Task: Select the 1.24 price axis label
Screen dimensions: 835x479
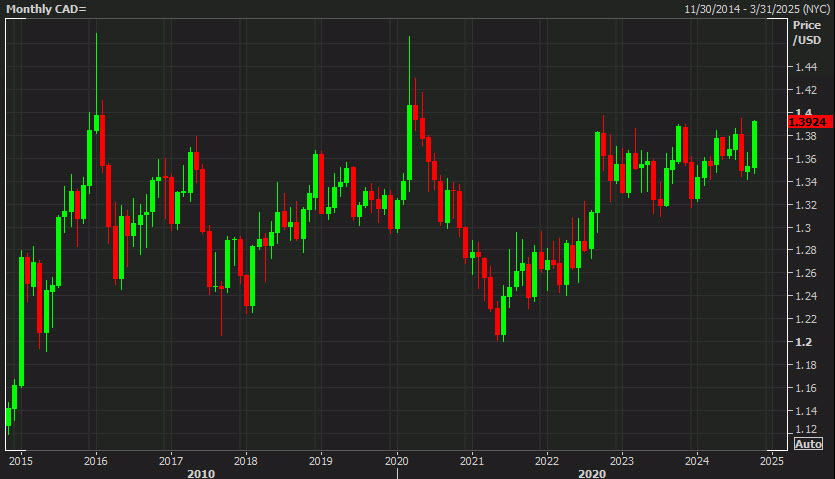Action: point(806,296)
